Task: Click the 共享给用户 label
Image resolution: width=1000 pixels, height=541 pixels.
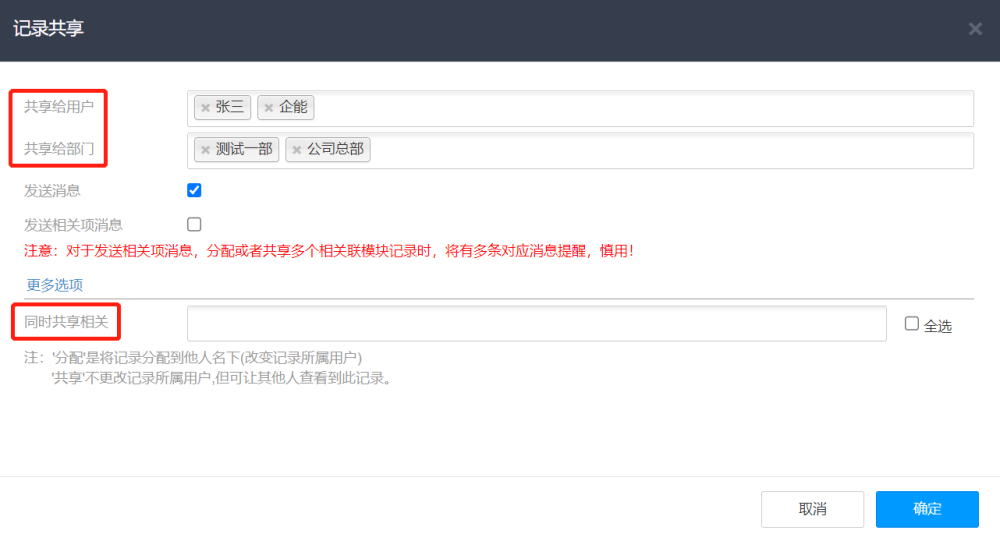Action: coord(59,107)
